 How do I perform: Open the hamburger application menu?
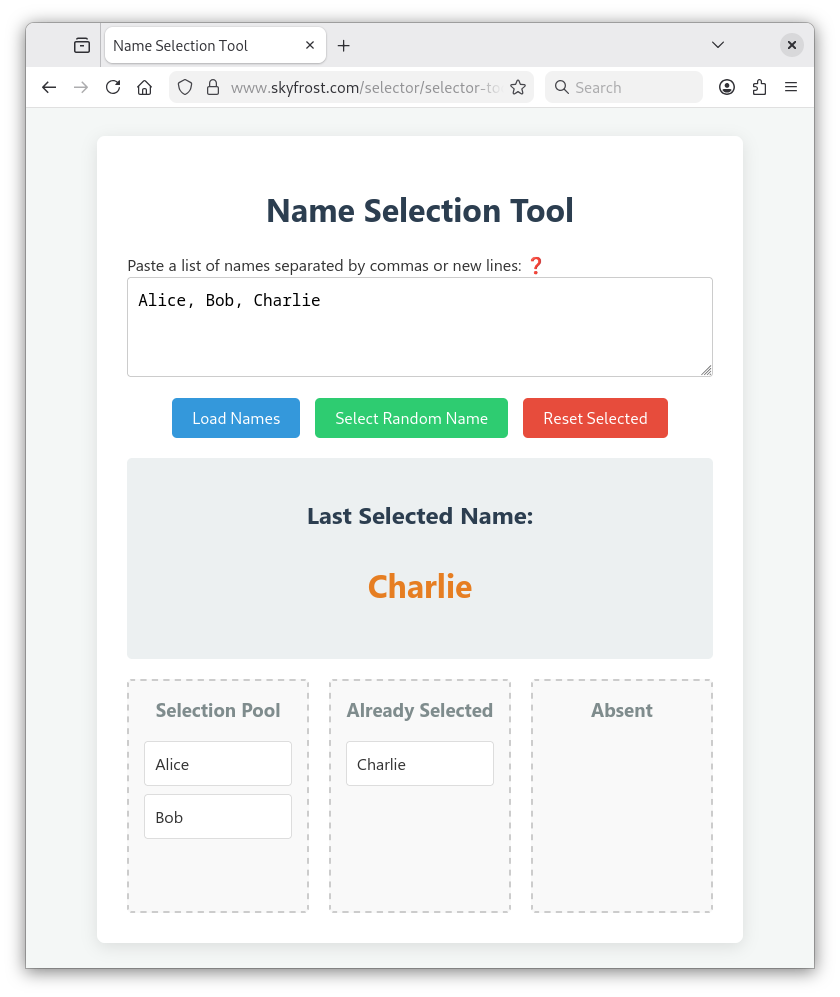click(791, 88)
